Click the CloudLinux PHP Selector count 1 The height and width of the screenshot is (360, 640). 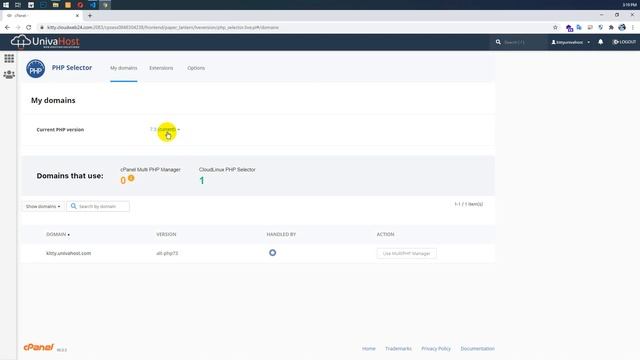202,180
